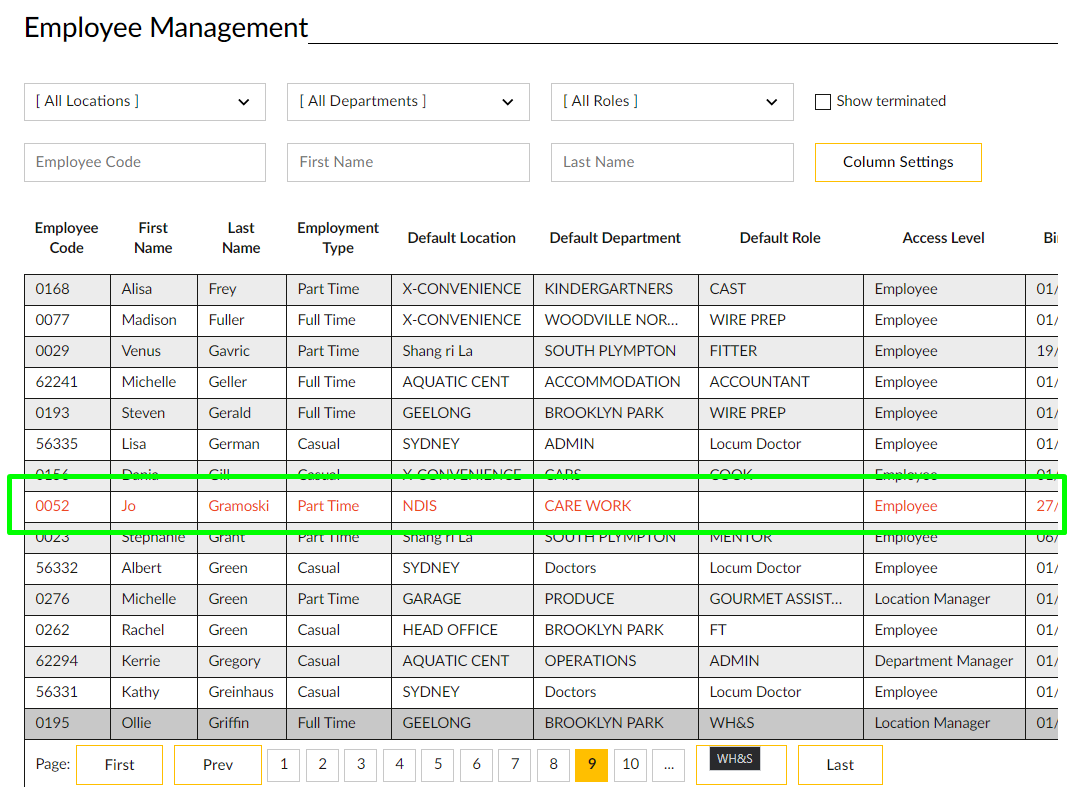Sort the table by Employee Code column
This screenshot has height=787, width=1074.
coord(66,237)
